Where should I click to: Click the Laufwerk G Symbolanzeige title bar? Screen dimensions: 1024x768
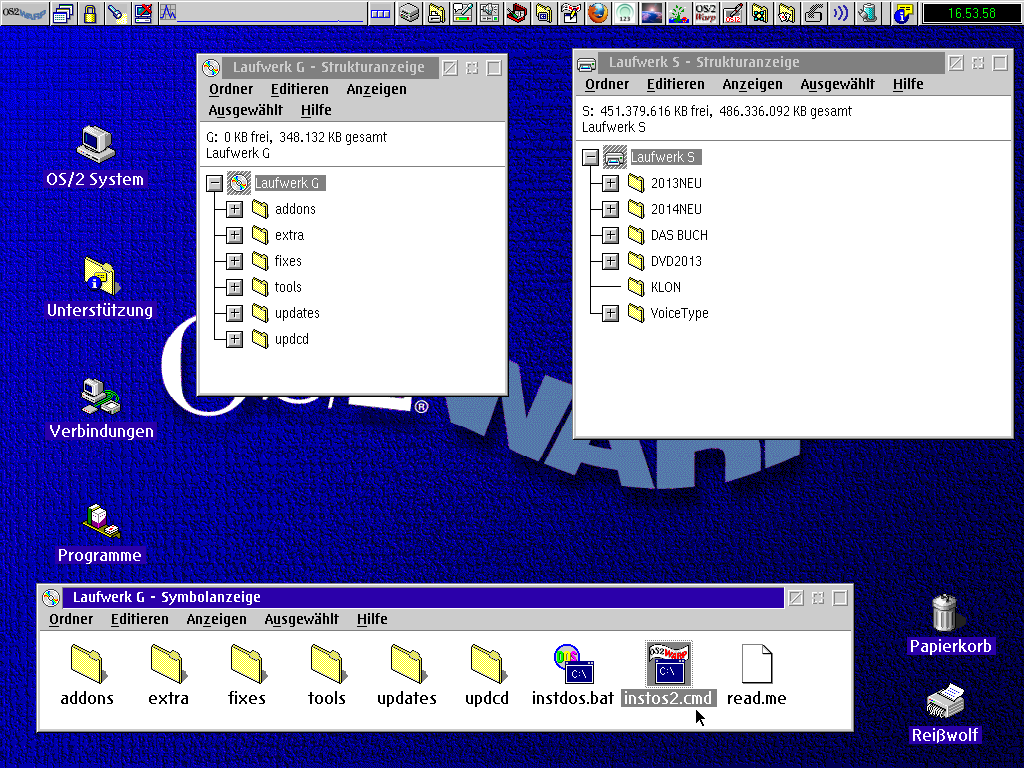423,598
